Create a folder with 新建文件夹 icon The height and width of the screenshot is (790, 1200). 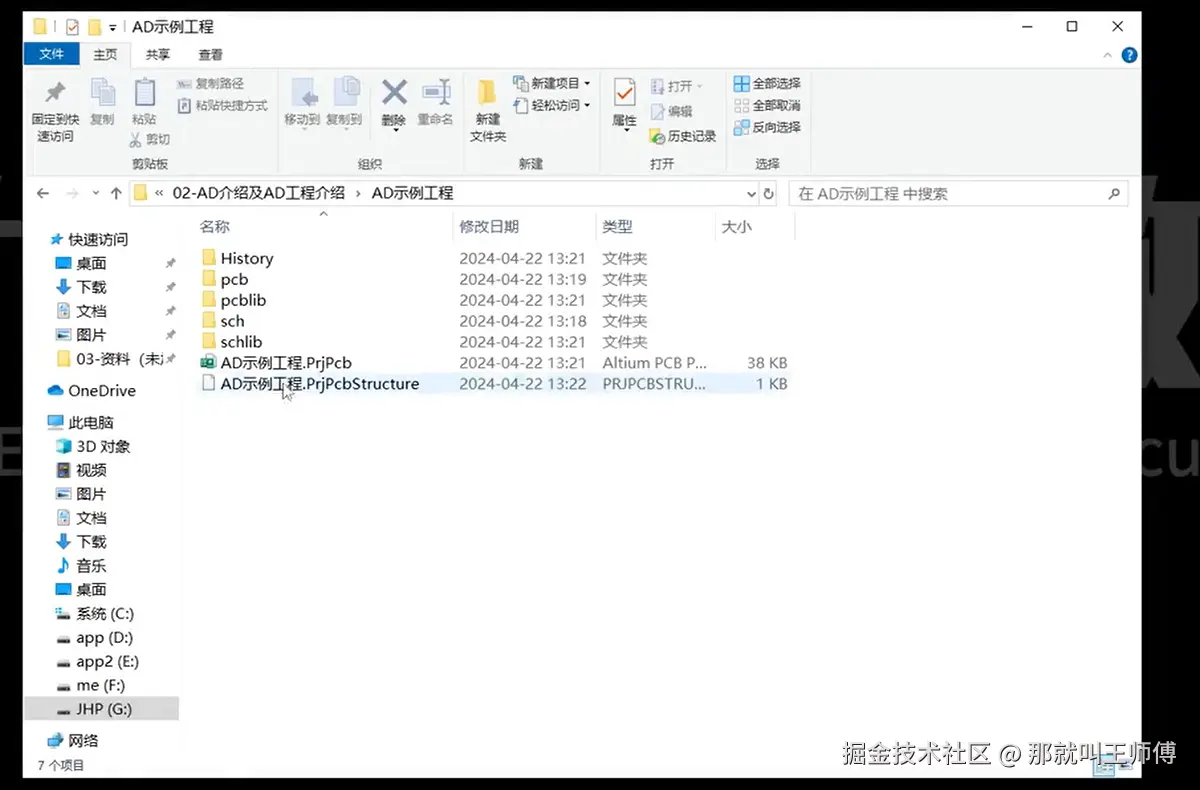pos(487,93)
